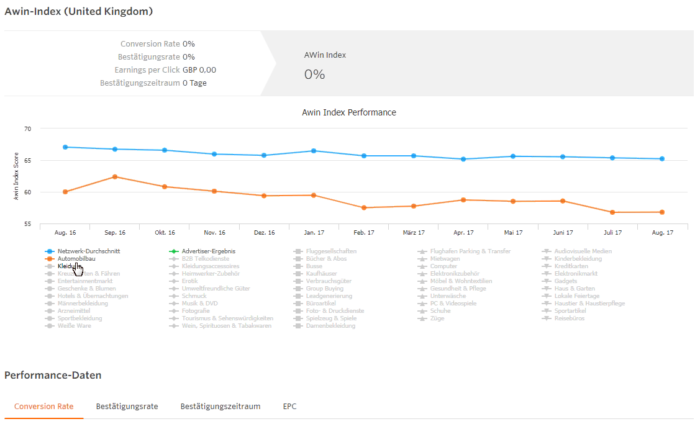Enable the Mietwagen legend series
This screenshot has width=700, height=424.
point(439,259)
